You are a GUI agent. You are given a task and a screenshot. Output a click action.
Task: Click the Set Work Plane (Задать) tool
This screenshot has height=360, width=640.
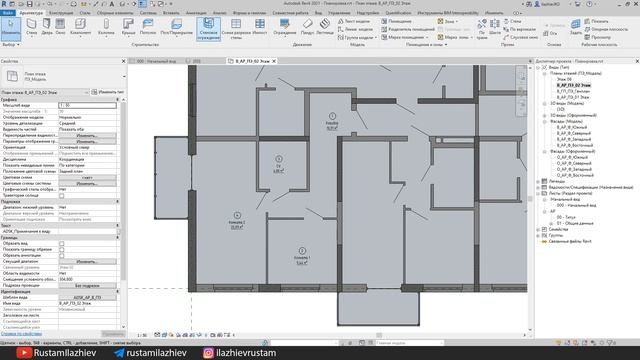click(x=576, y=27)
